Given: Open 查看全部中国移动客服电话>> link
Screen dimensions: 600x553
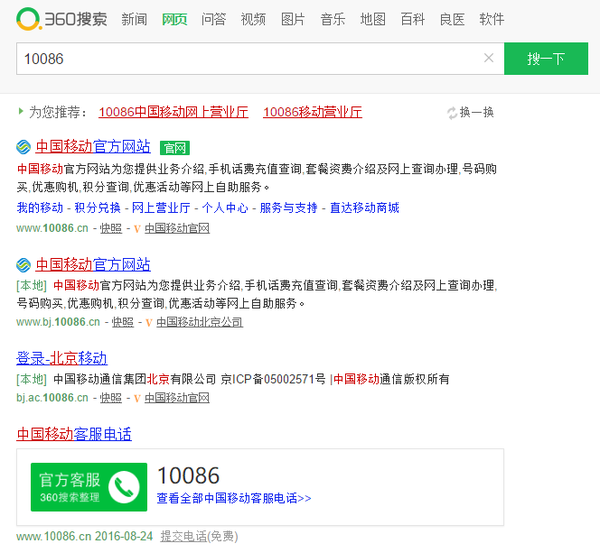Looking at the screenshot, I should click(x=234, y=498).
